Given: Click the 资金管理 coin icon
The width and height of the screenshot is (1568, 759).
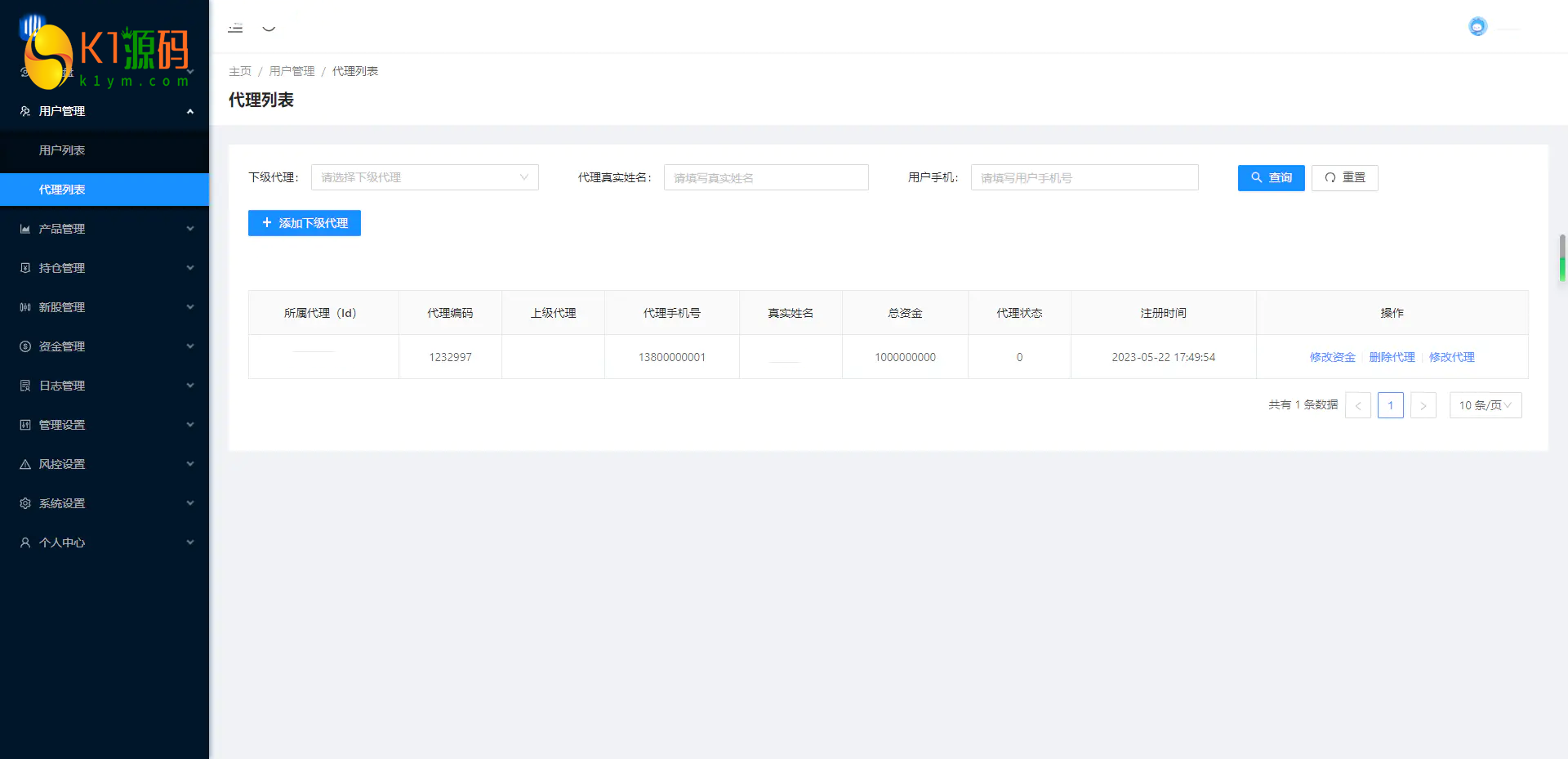Looking at the screenshot, I should pyautogui.click(x=25, y=346).
